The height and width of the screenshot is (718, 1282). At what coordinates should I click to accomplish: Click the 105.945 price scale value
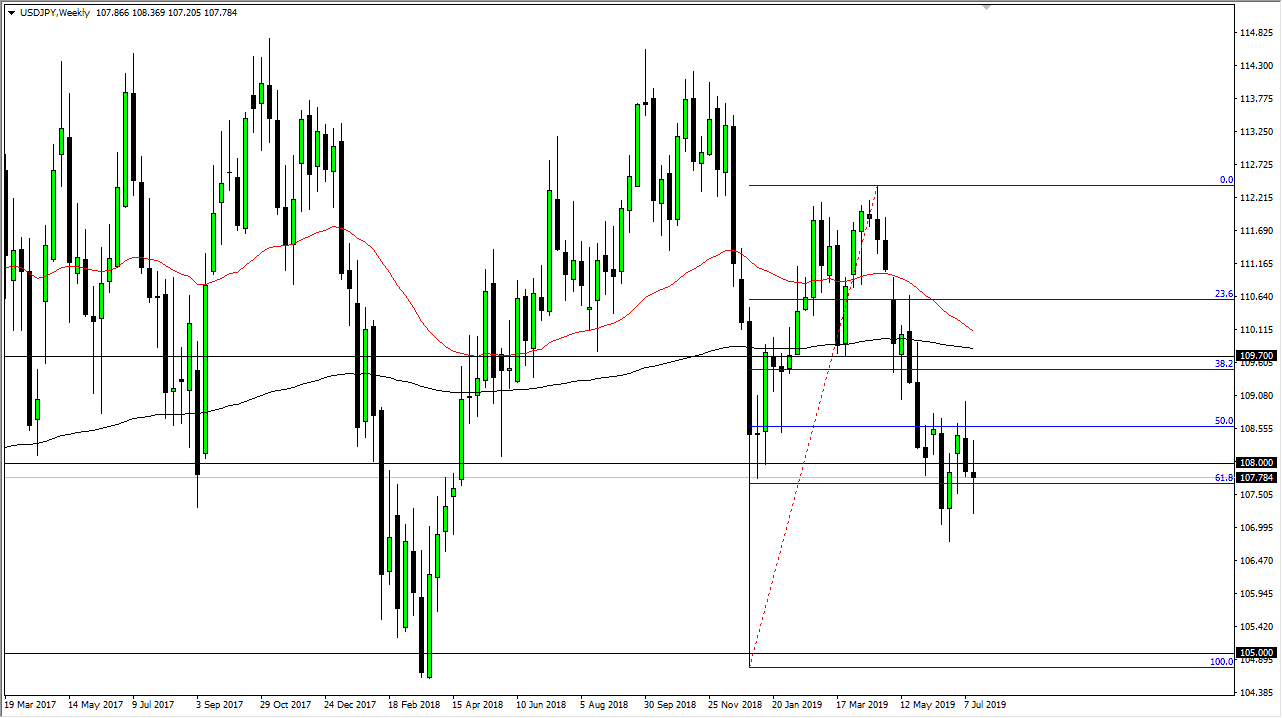tap(1258, 594)
